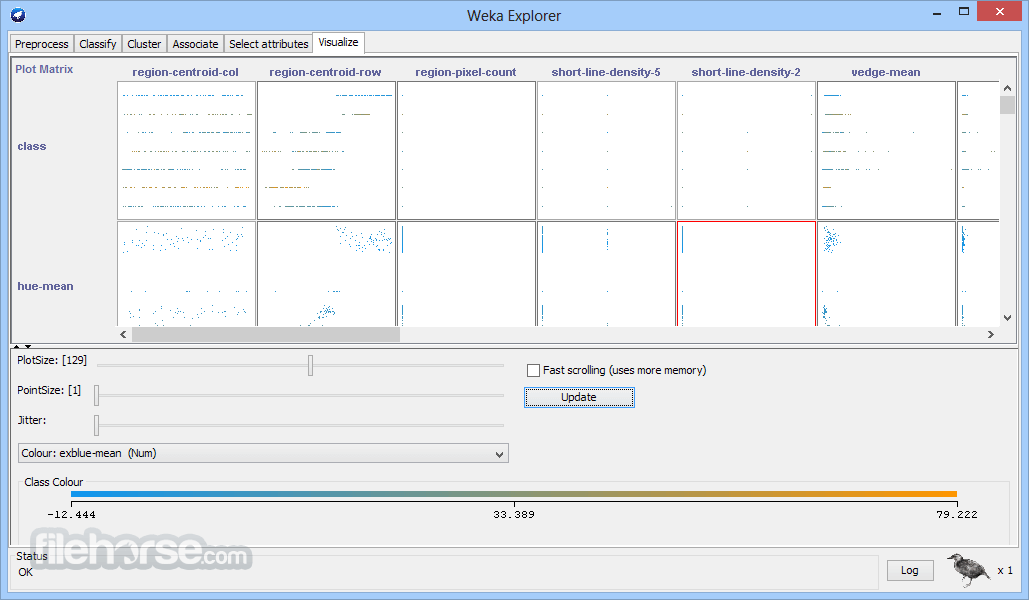Click plot matrix scroll right arrow
1029x600 pixels.
(x=991, y=334)
